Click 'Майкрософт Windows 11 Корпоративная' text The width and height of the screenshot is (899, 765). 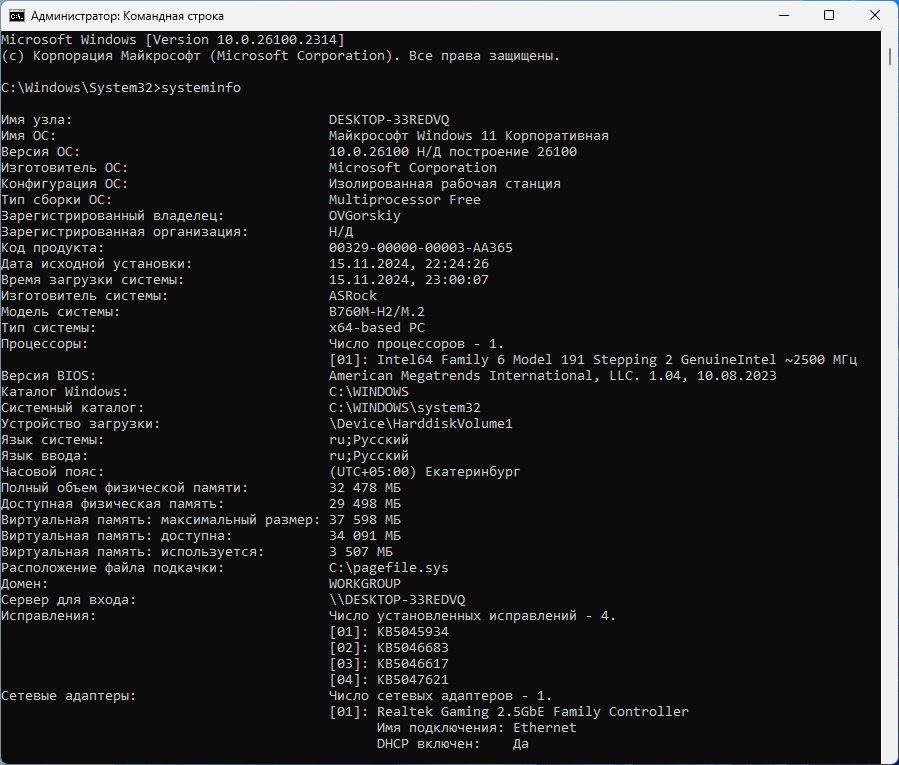pyautogui.click(x=468, y=136)
